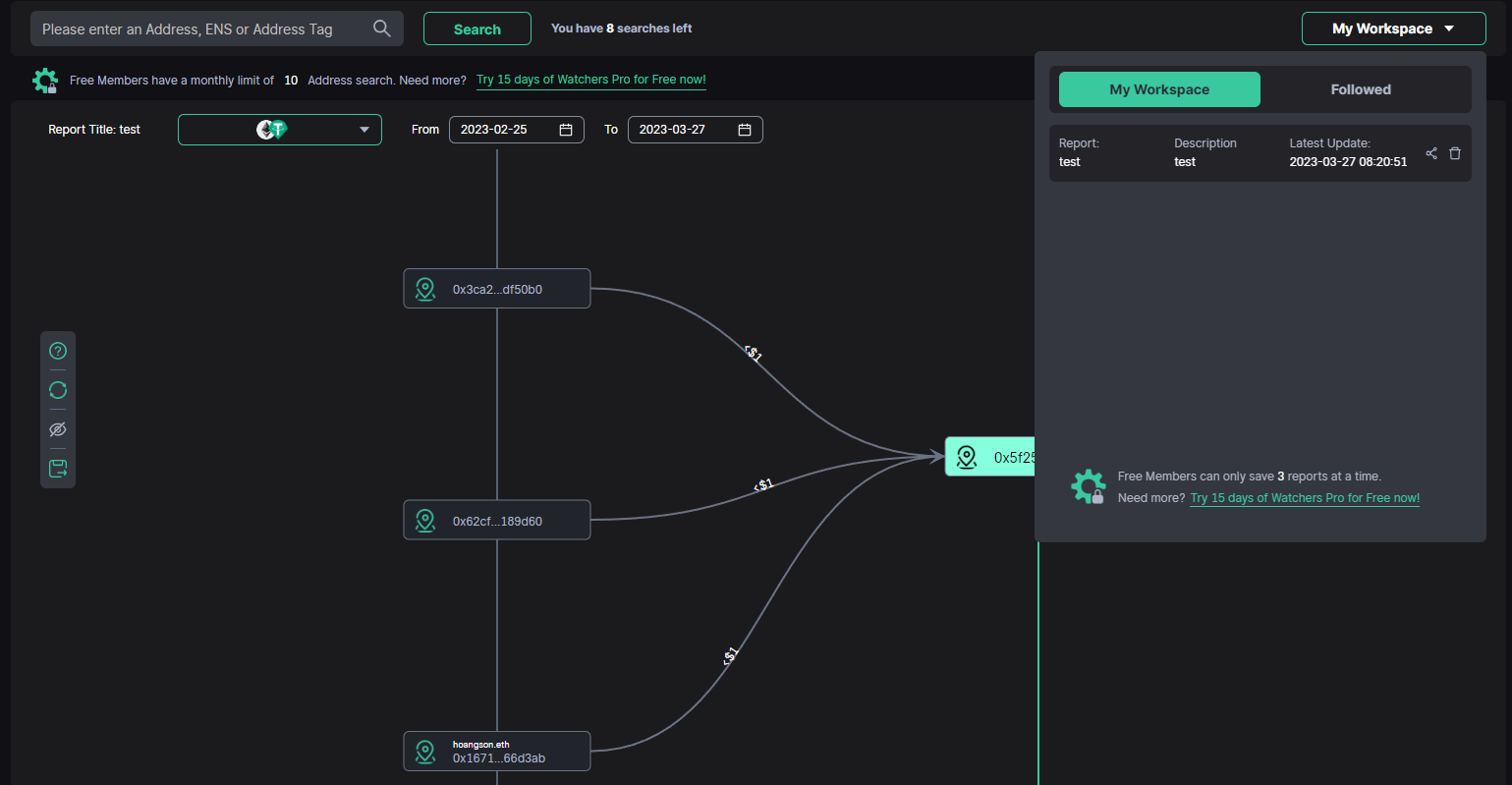Select the hoangson.eth address node
Image resolution: width=1512 pixels, height=785 pixels.
(x=497, y=752)
